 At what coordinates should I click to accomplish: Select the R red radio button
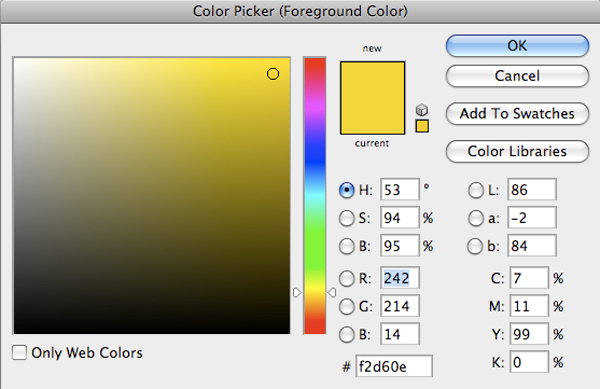tap(347, 278)
